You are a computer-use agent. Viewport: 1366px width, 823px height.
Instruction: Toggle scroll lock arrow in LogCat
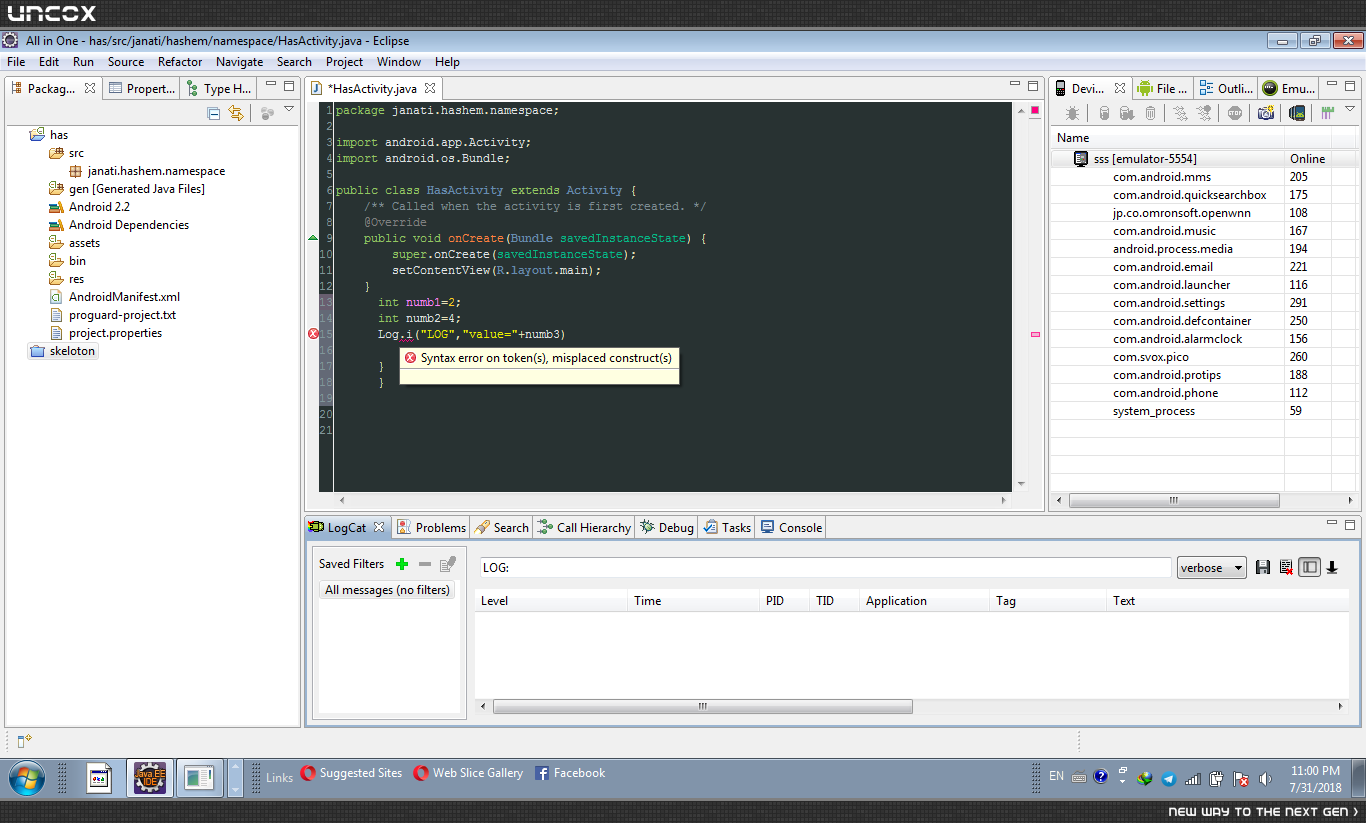1332,567
